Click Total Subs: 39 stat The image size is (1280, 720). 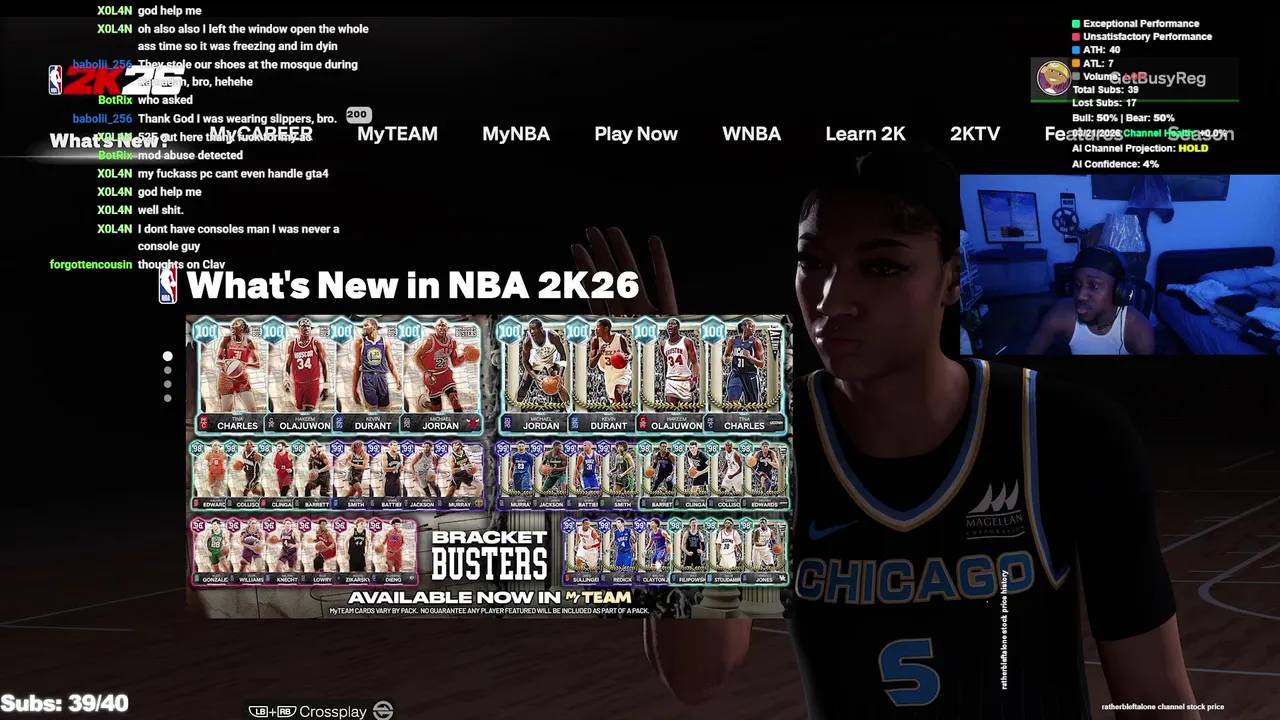click(x=1105, y=89)
